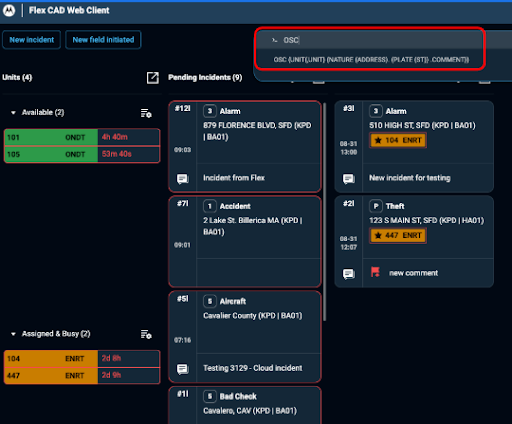The image size is (512, 424).
Task: Click 2 Lake St. Billerica address
Action: pyautogui.click(x=253, y=226)
